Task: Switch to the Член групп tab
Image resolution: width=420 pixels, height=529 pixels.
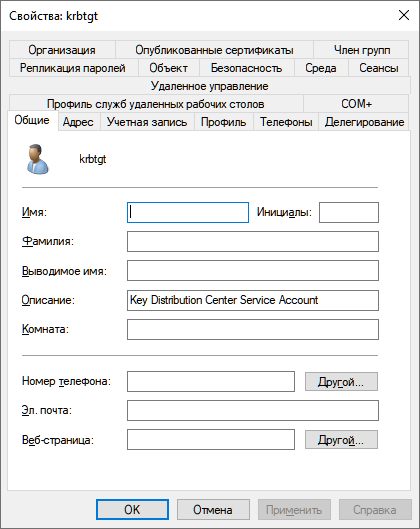Action: click(362, 50)
